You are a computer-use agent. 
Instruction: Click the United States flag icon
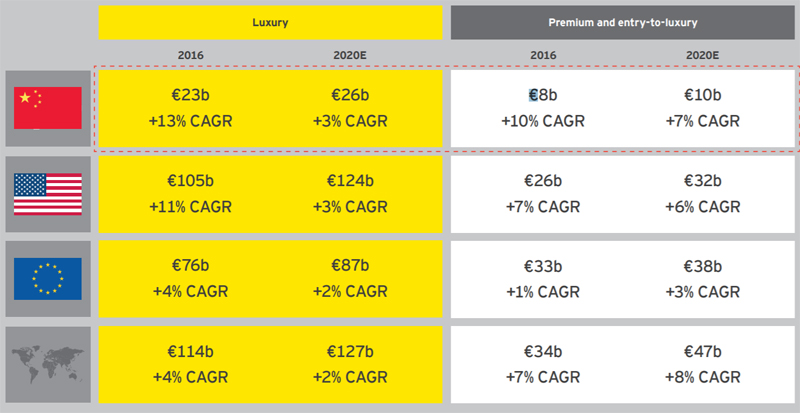coord(48,194)
